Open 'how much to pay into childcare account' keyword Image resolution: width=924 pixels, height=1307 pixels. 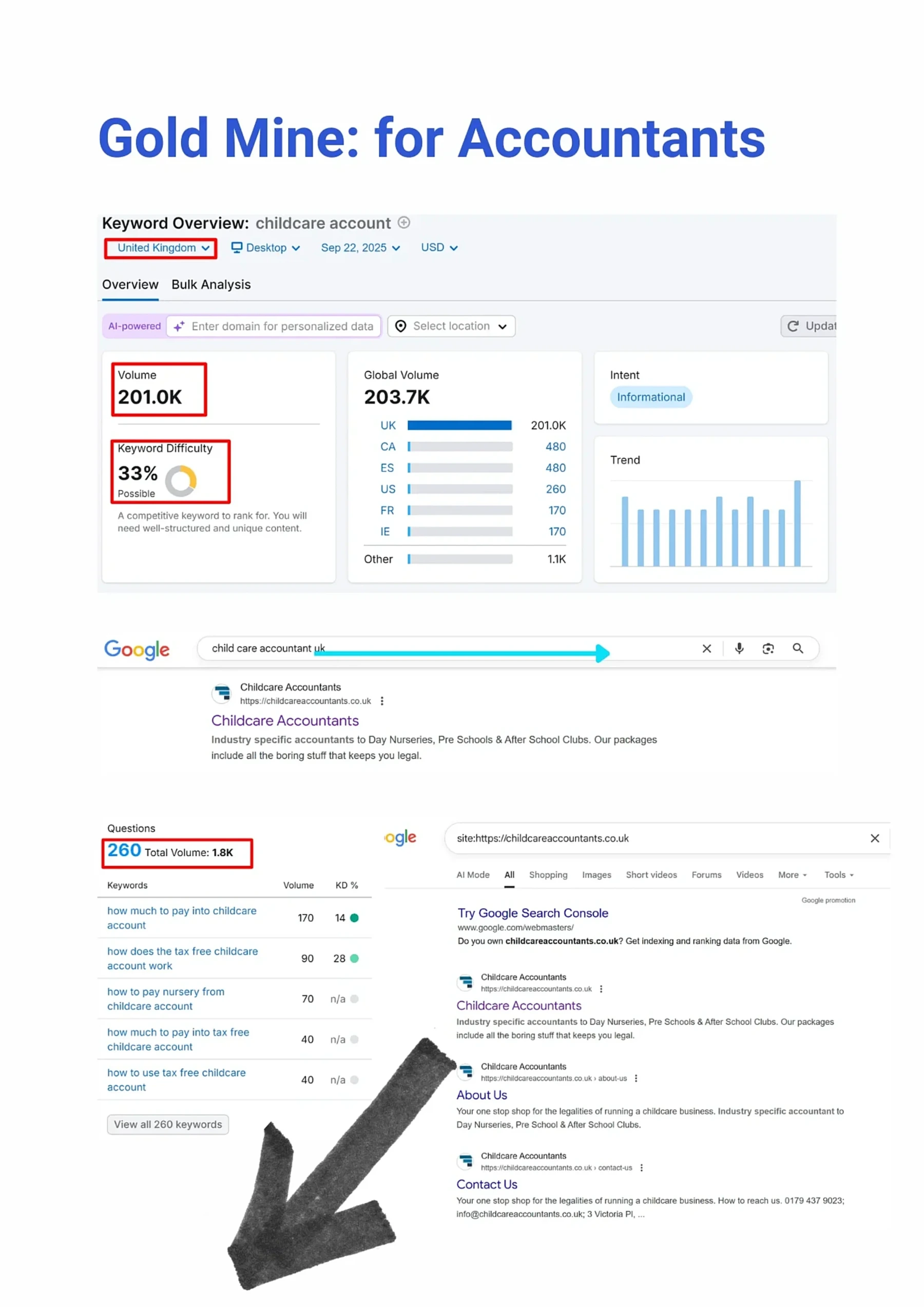click(182, 918)
